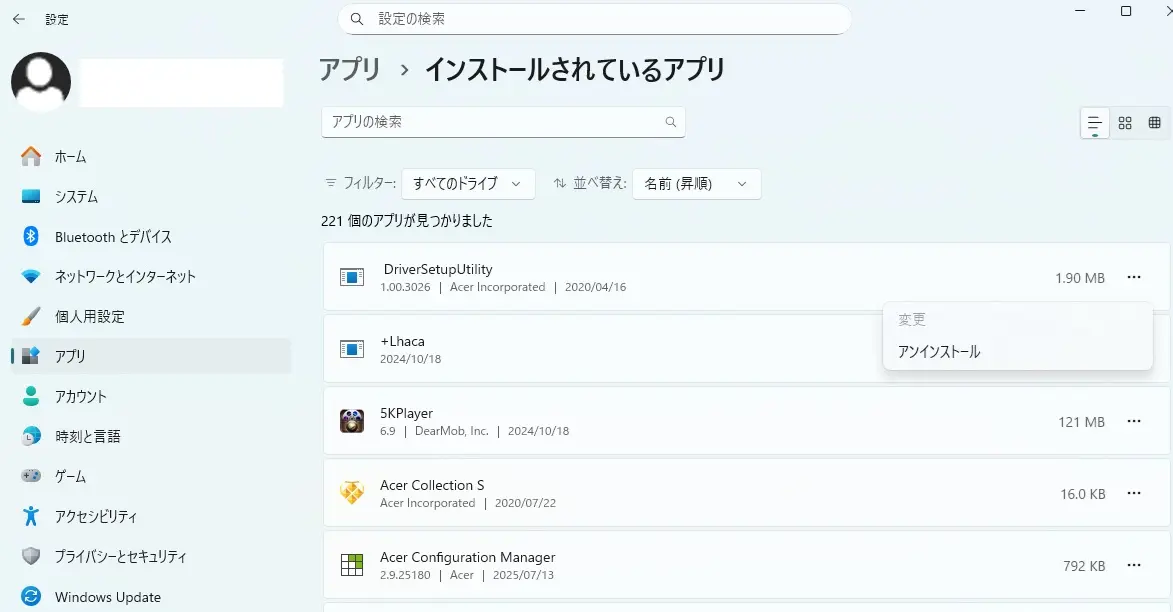Screen dimensions: 1173x612
Task: Open more options for Acer Collection S
Action: pyautogui.click(x=1134, y=493)
